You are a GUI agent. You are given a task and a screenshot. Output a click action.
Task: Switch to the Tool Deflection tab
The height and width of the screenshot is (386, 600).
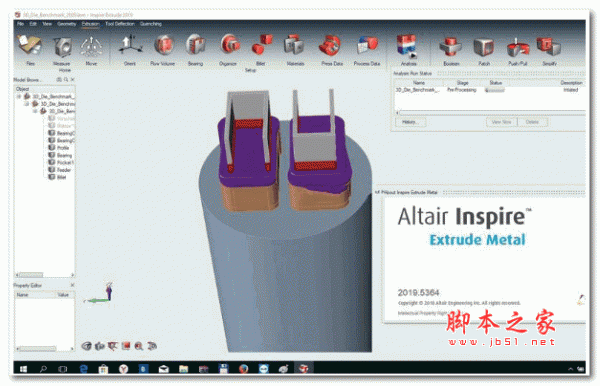(x=120, y=24)
